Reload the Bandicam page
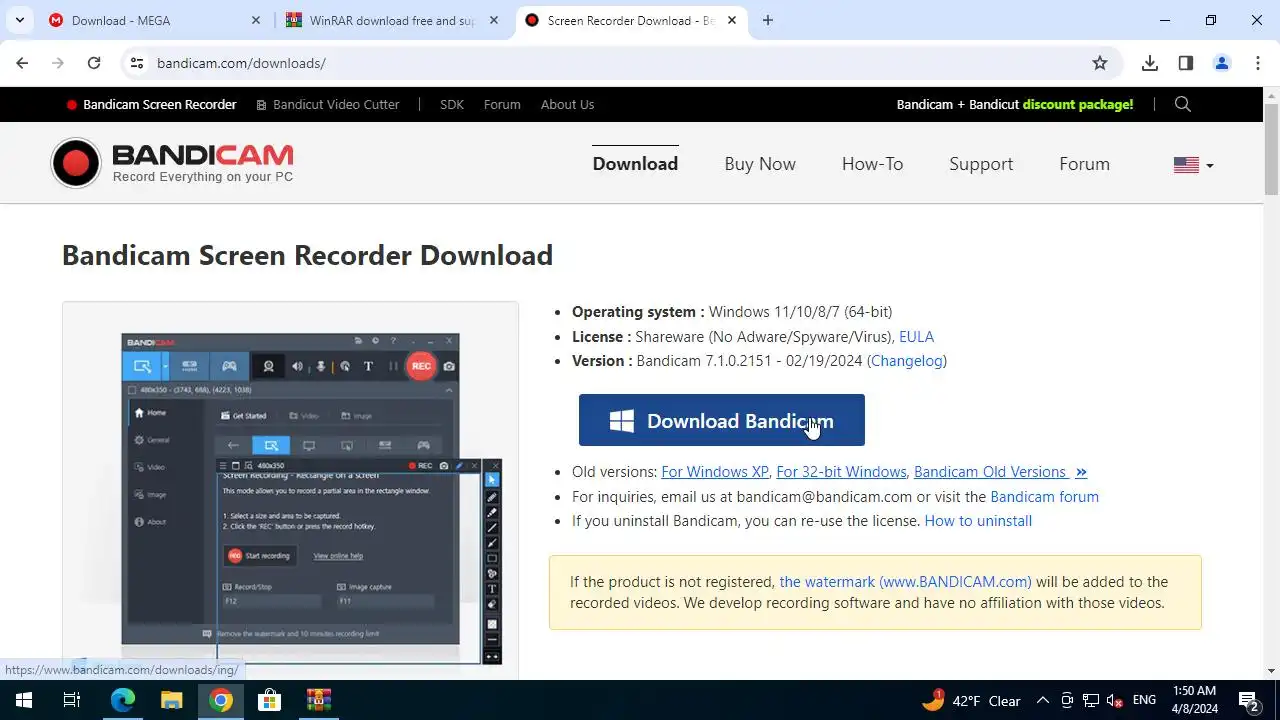 click(94, 63)
